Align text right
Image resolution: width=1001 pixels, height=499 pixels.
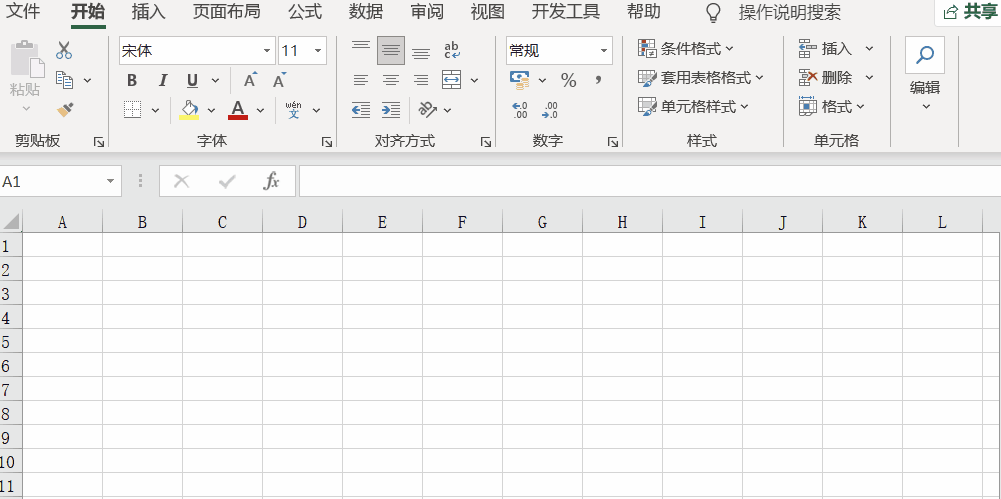coord(421,80)
